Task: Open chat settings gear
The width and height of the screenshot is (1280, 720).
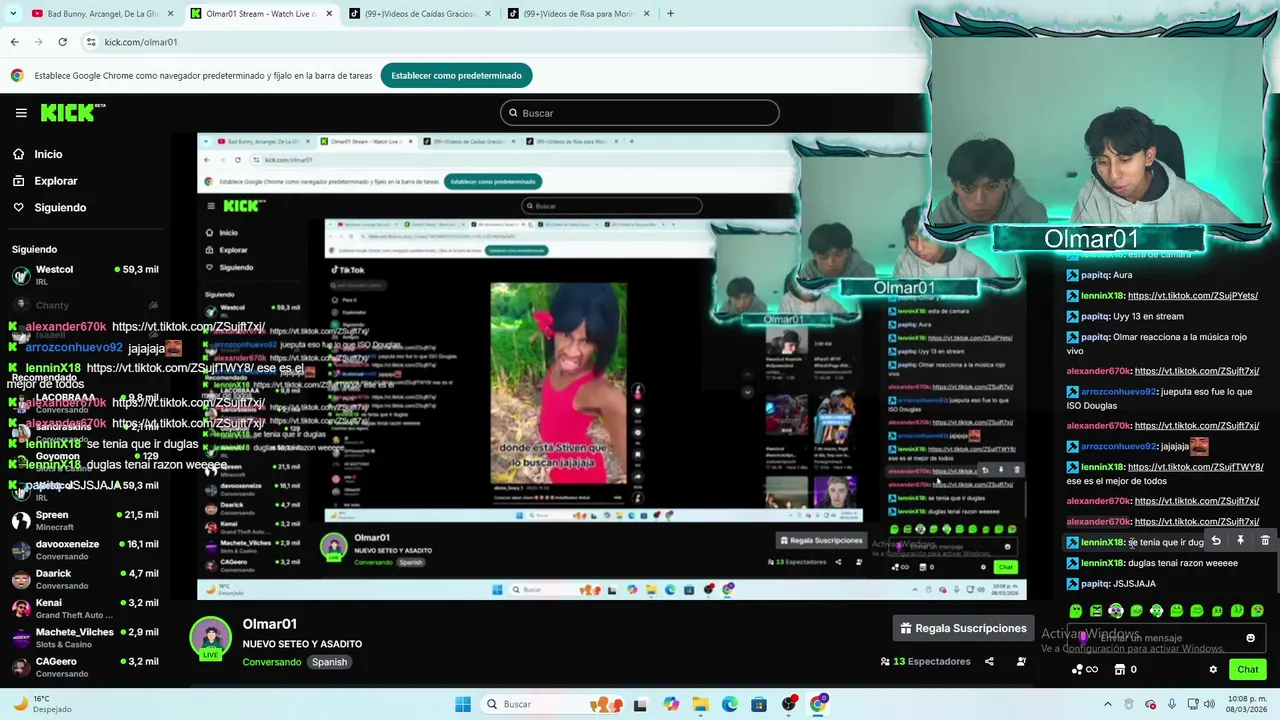Action: 1213,670
